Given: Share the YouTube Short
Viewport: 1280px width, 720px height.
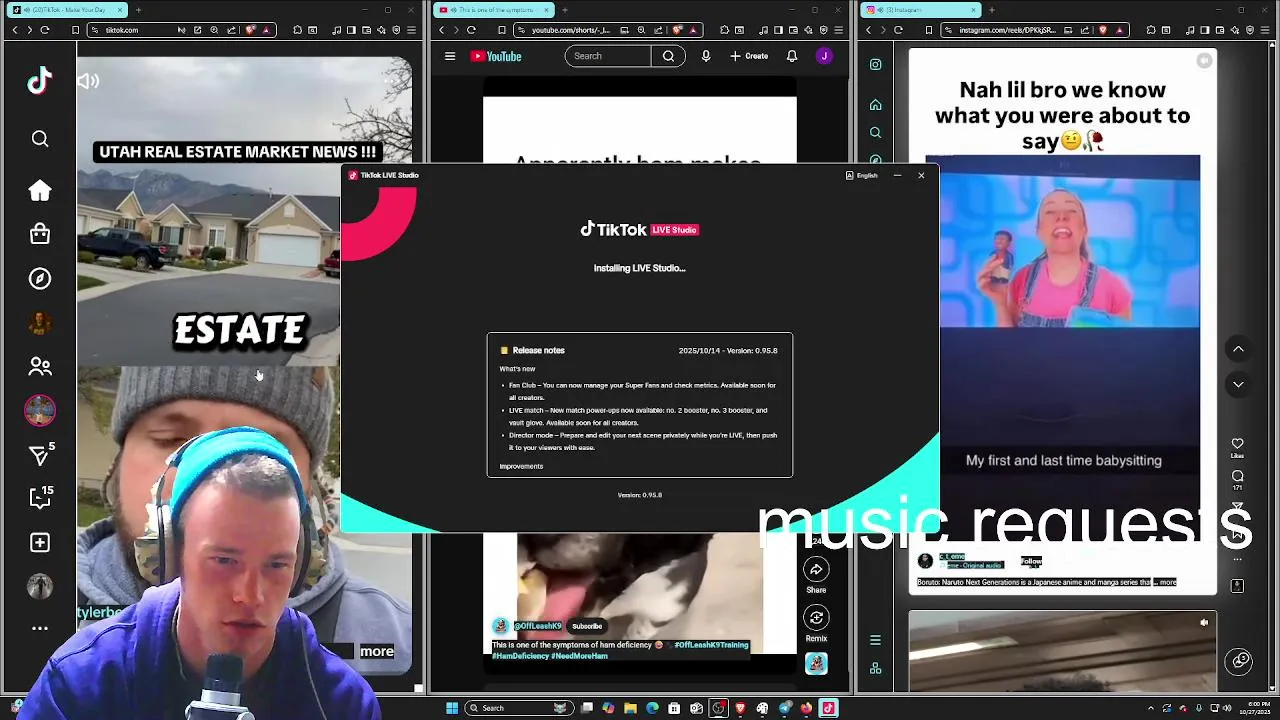Looking at the screenshot, I should point(816,570).
